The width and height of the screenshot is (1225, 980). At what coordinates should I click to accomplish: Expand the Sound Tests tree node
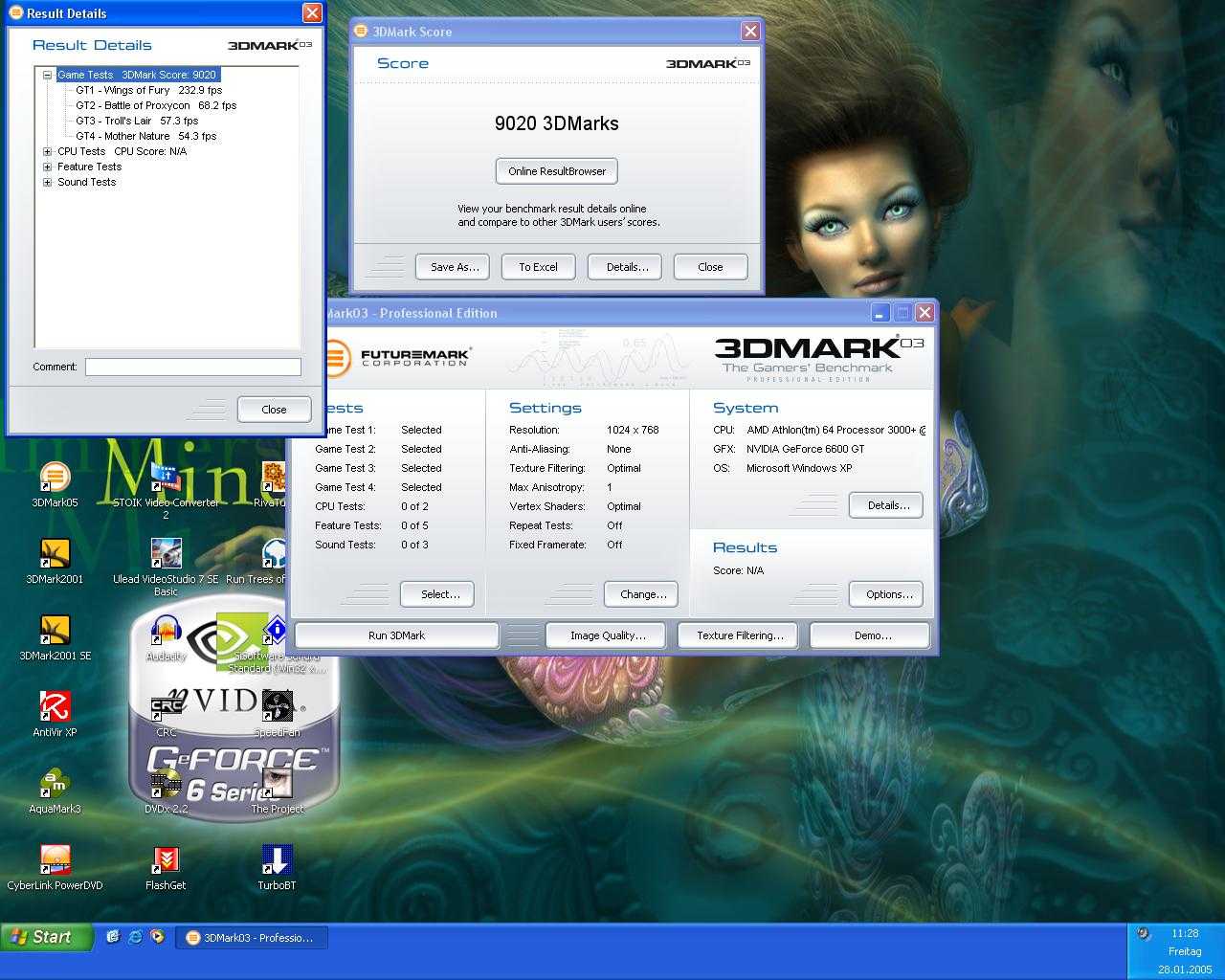click(x=47, y=182)
